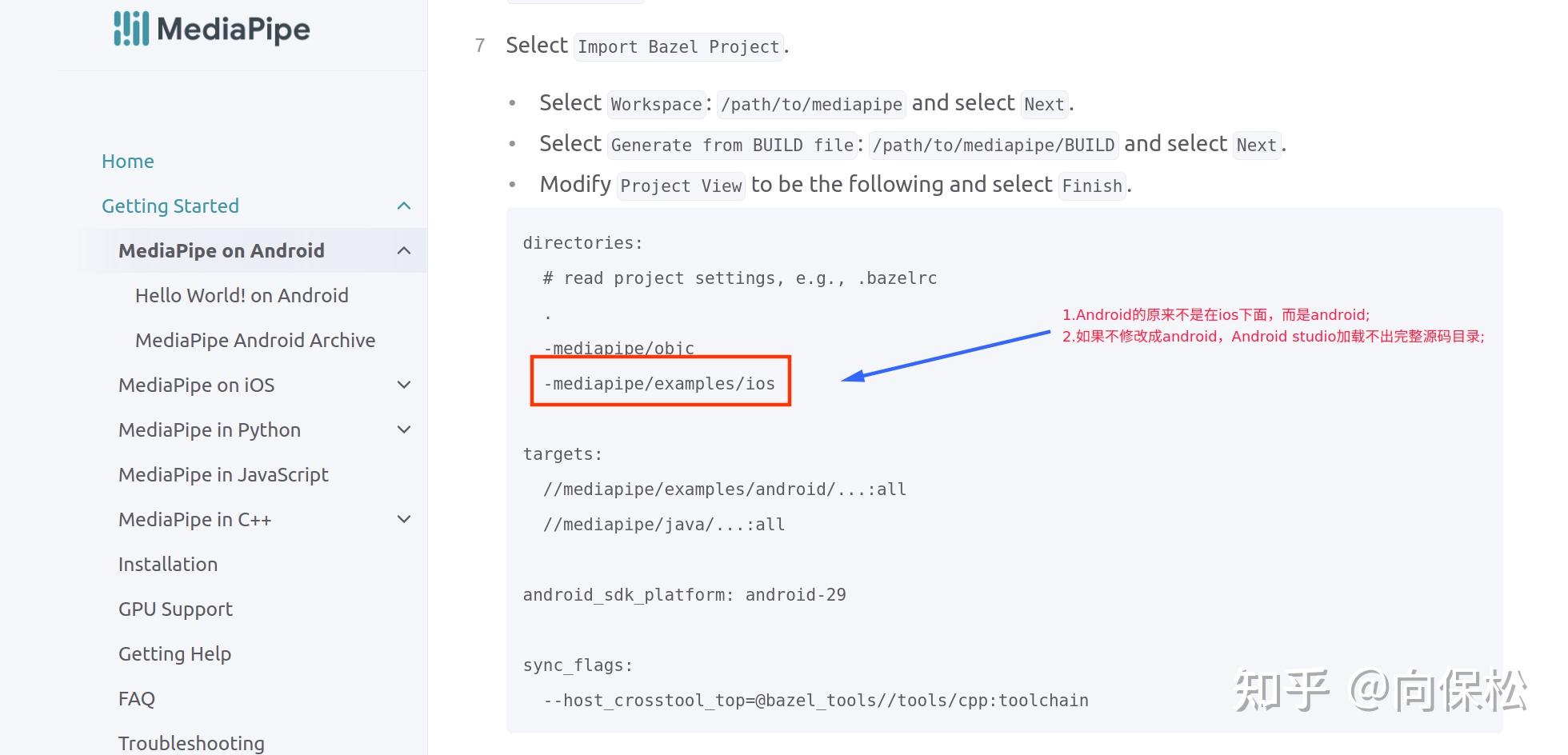Image resolution: width=1568 pixels, height=755 pixels.
Task: Expand the MediaPipe in C++ chevron
Action: (404, 520)
